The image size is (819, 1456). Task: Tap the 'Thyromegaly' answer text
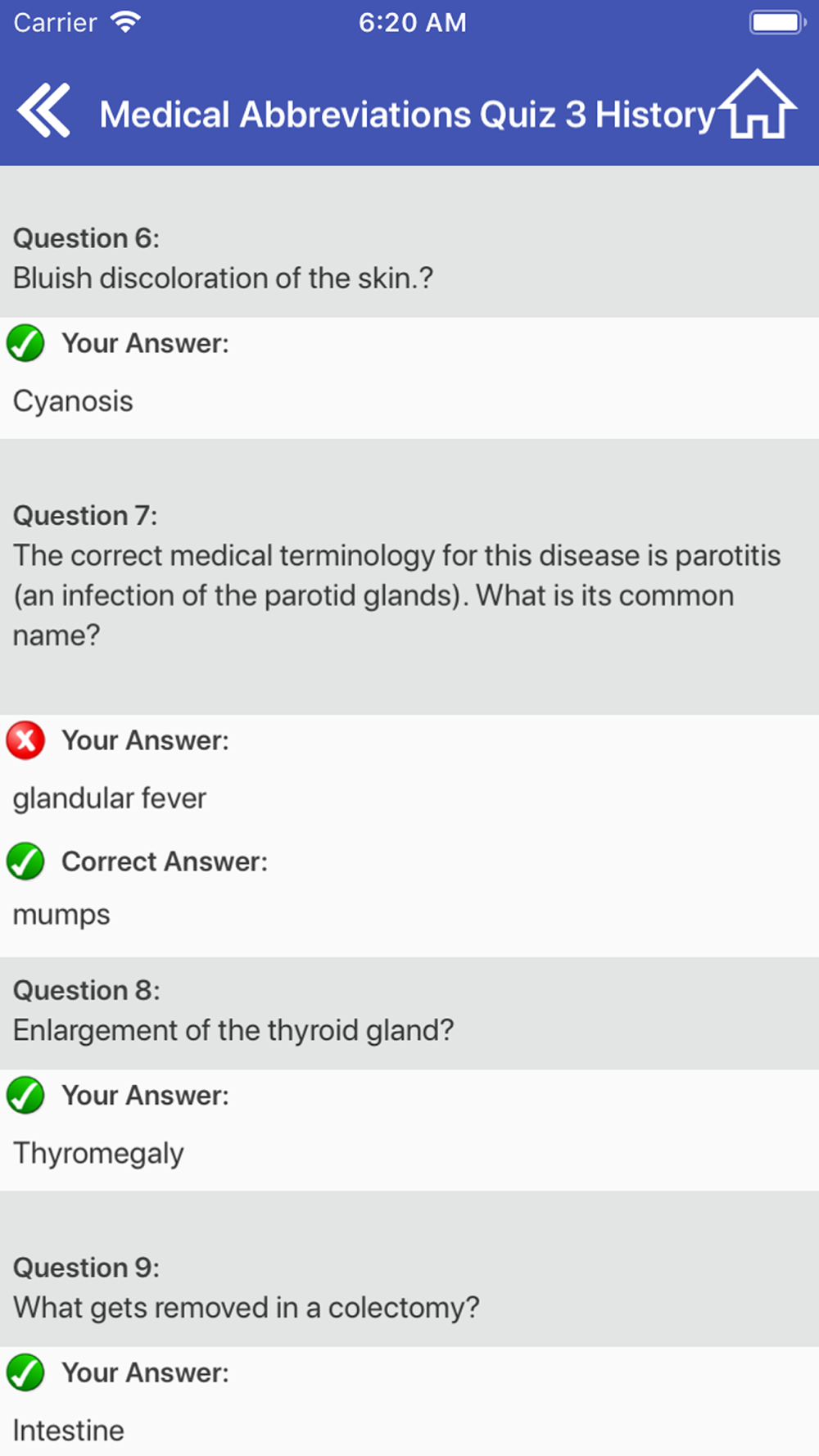click(x=98, y=1153)
